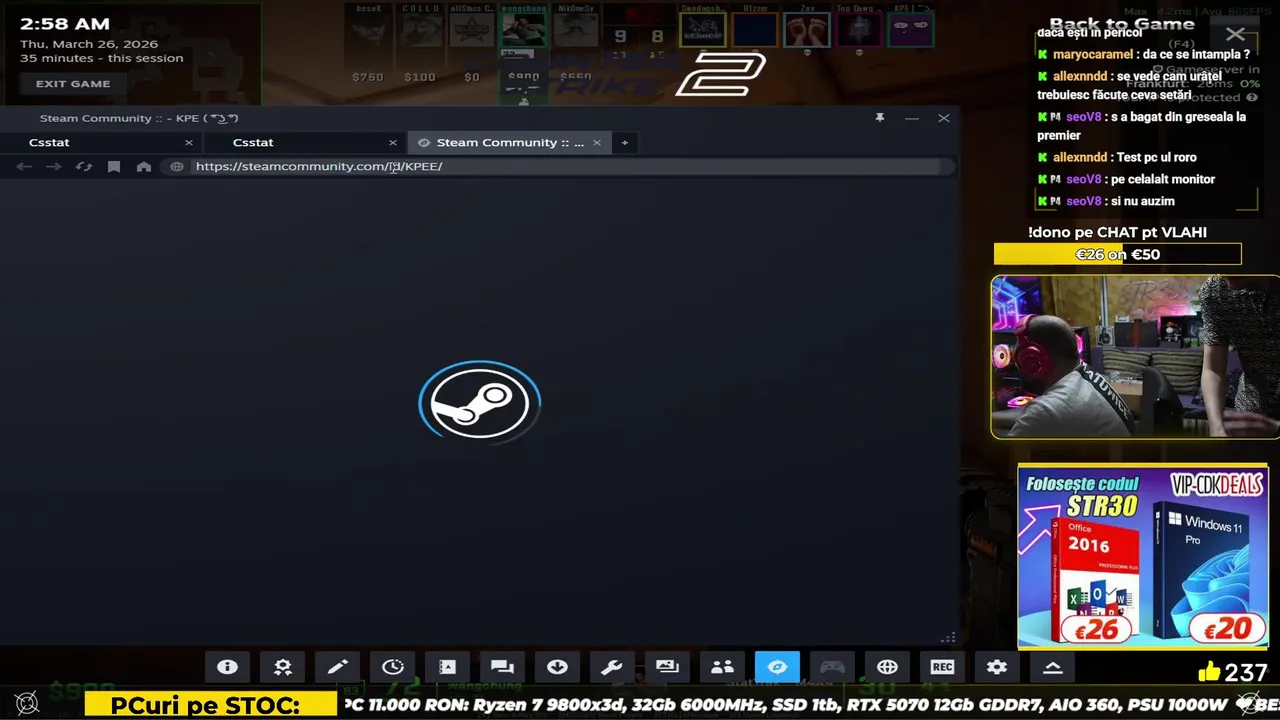Open the notes pencil icon

coord(338,667)
